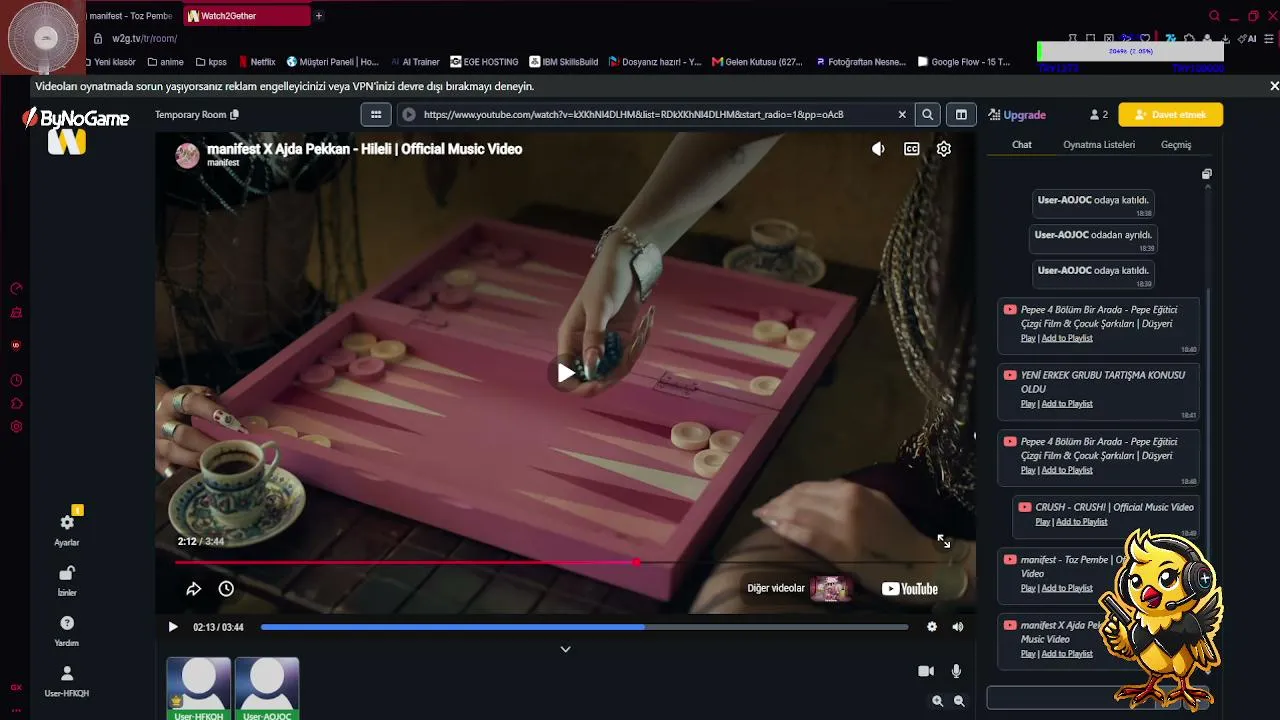
Task: Select the User-AOJOC participant tile
Action: point(267,688)
